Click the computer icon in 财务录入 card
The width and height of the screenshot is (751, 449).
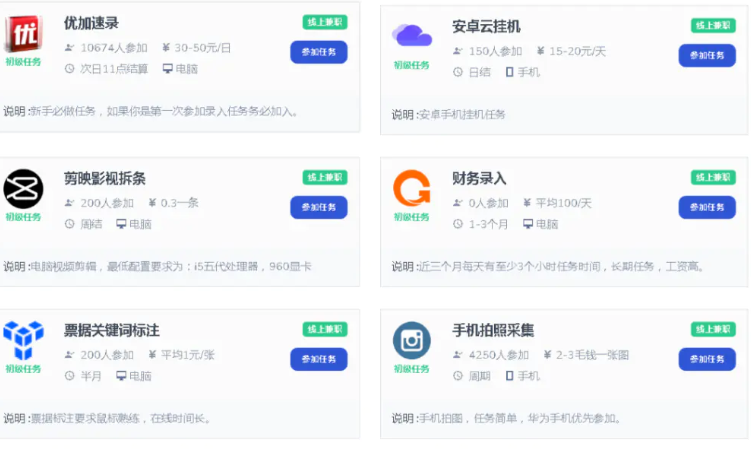[528, 224]
